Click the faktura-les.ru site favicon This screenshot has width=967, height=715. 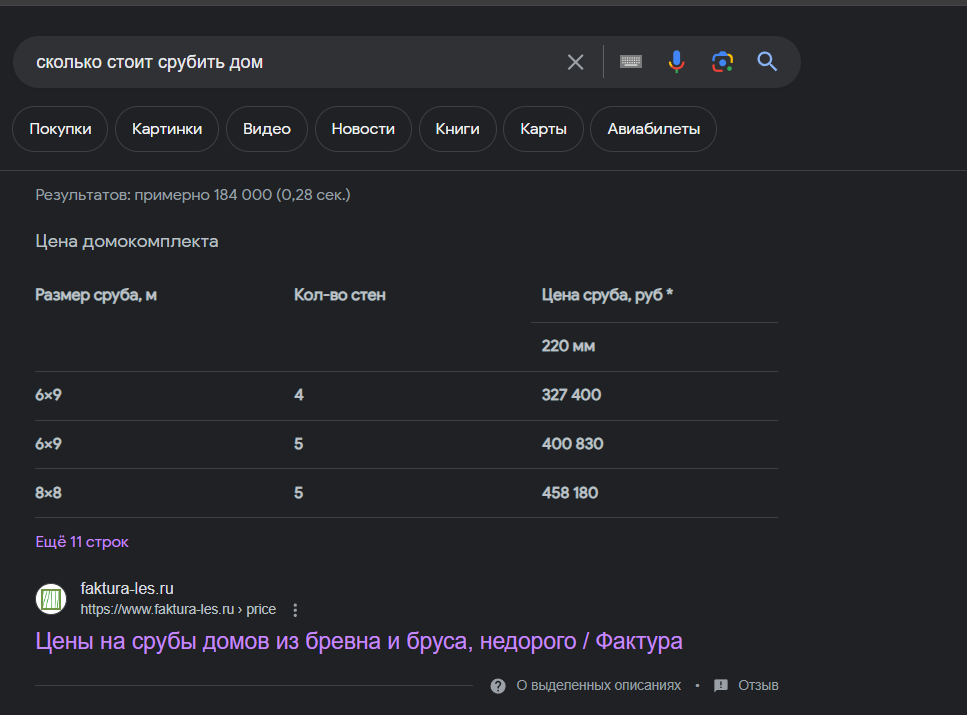pyautogui.click(x=51, y=599)
